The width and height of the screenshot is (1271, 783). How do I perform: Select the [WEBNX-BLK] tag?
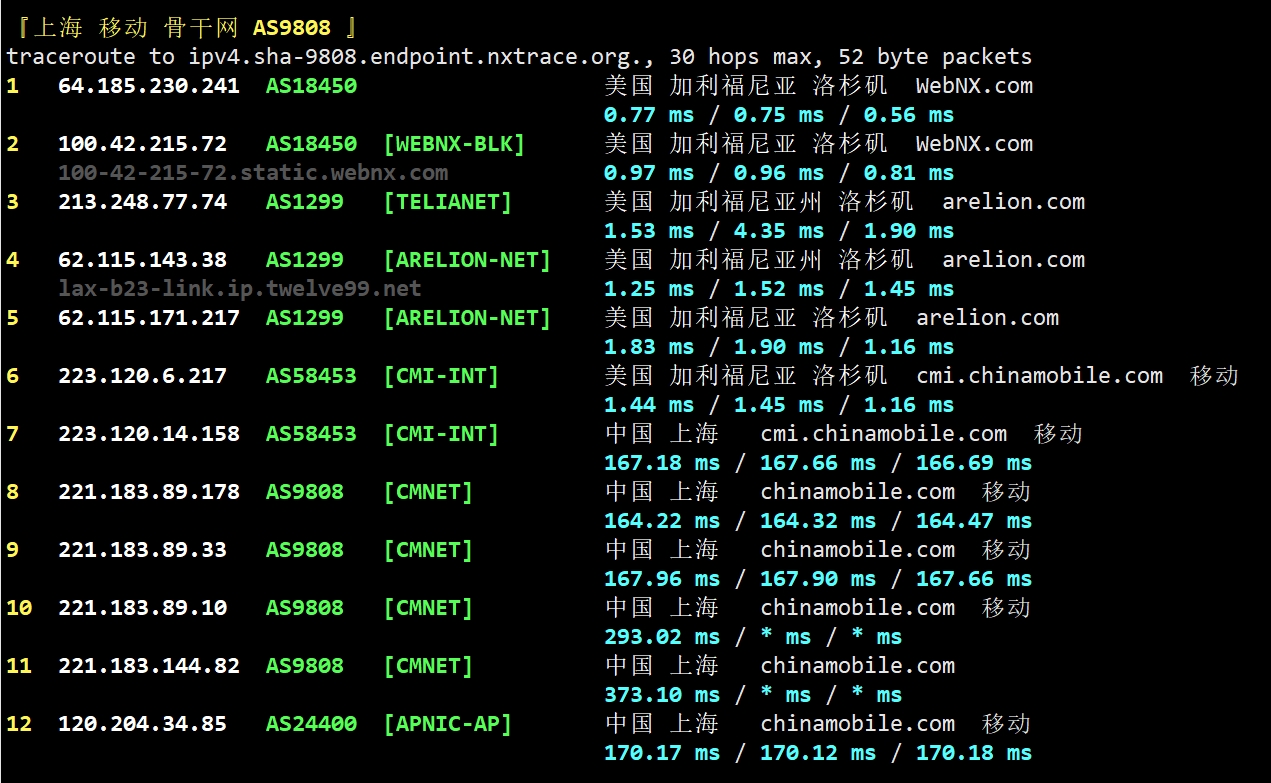coord(454,144)
